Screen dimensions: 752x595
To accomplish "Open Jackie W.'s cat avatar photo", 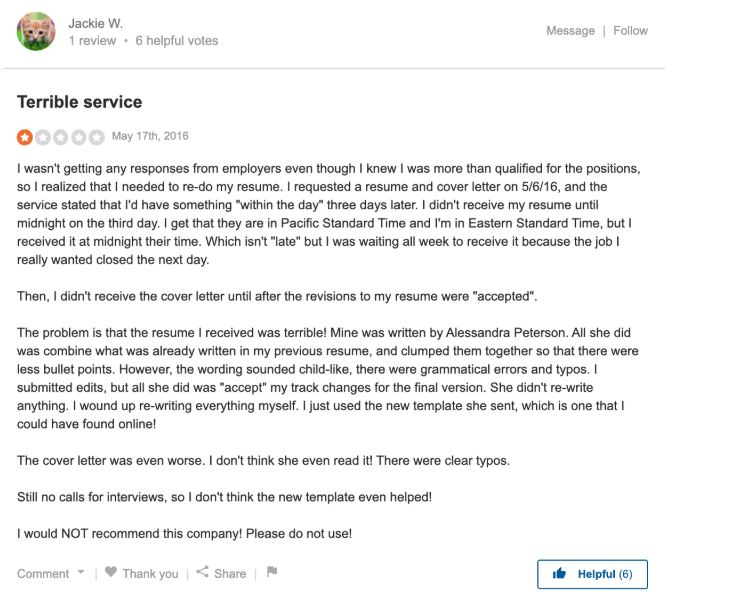I will 36,31.
